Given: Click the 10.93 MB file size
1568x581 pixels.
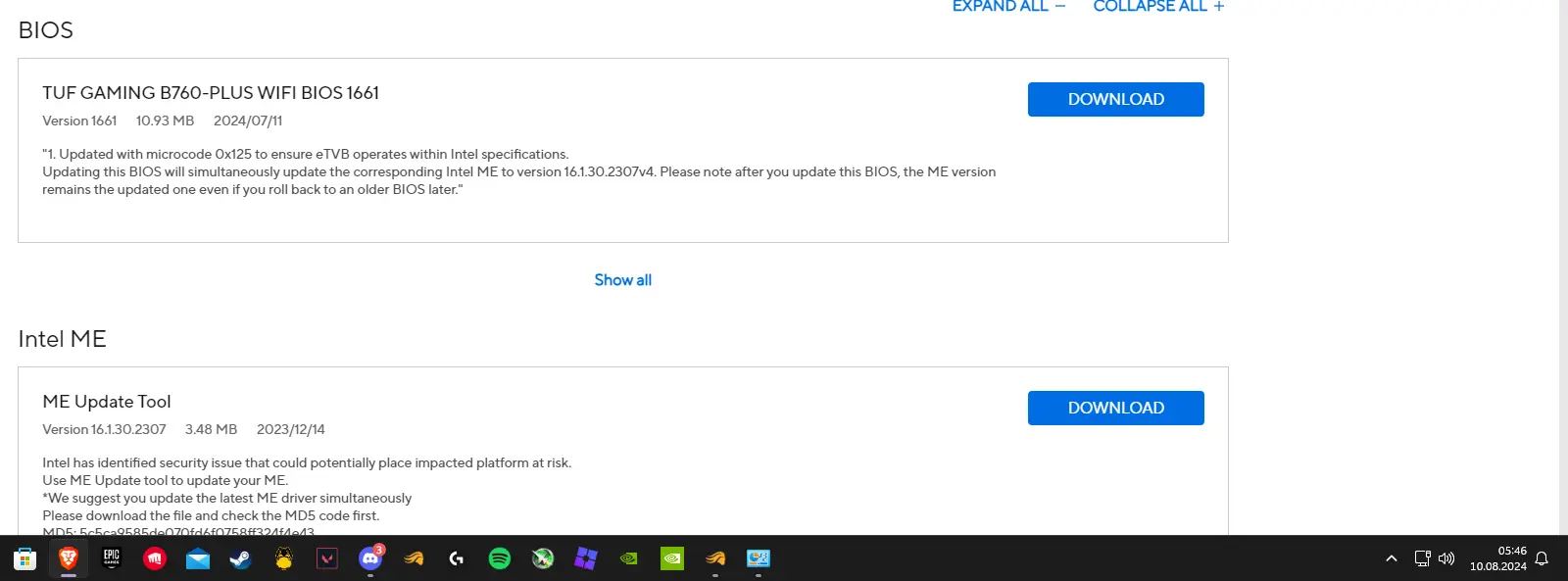Looking at the screenshot, I should click(x=165, y=121).
